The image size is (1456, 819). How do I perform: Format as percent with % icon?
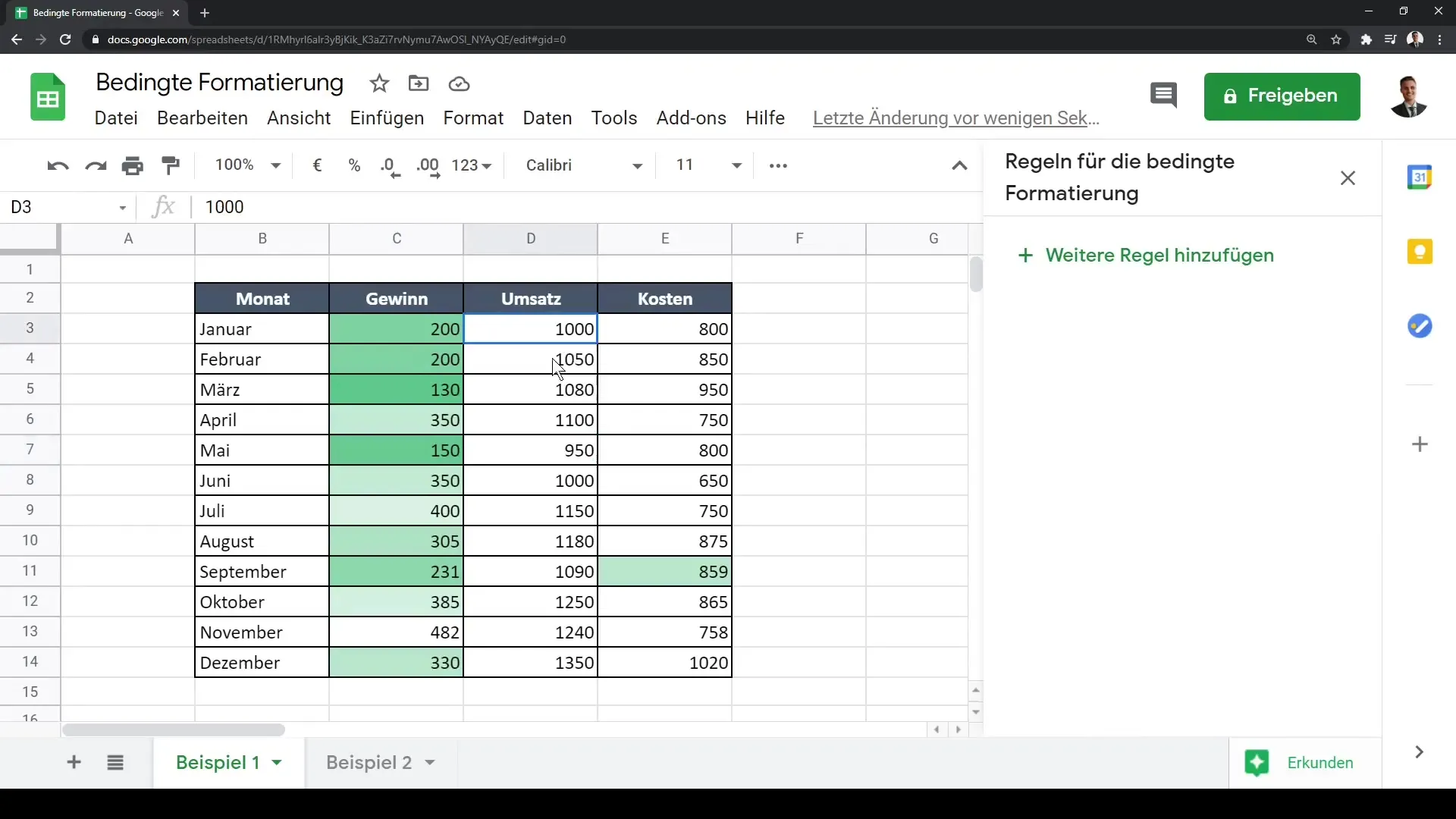coord(354,165)
